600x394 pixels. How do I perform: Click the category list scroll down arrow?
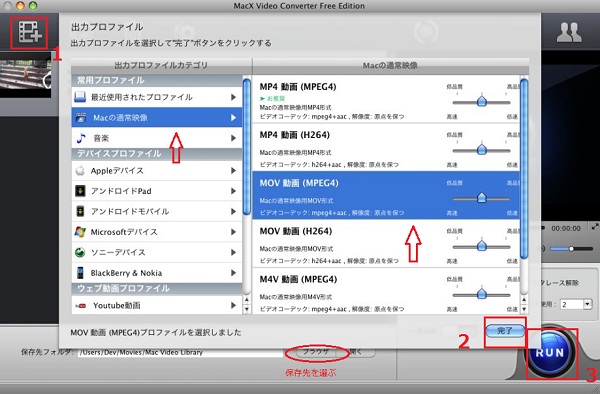247,309
